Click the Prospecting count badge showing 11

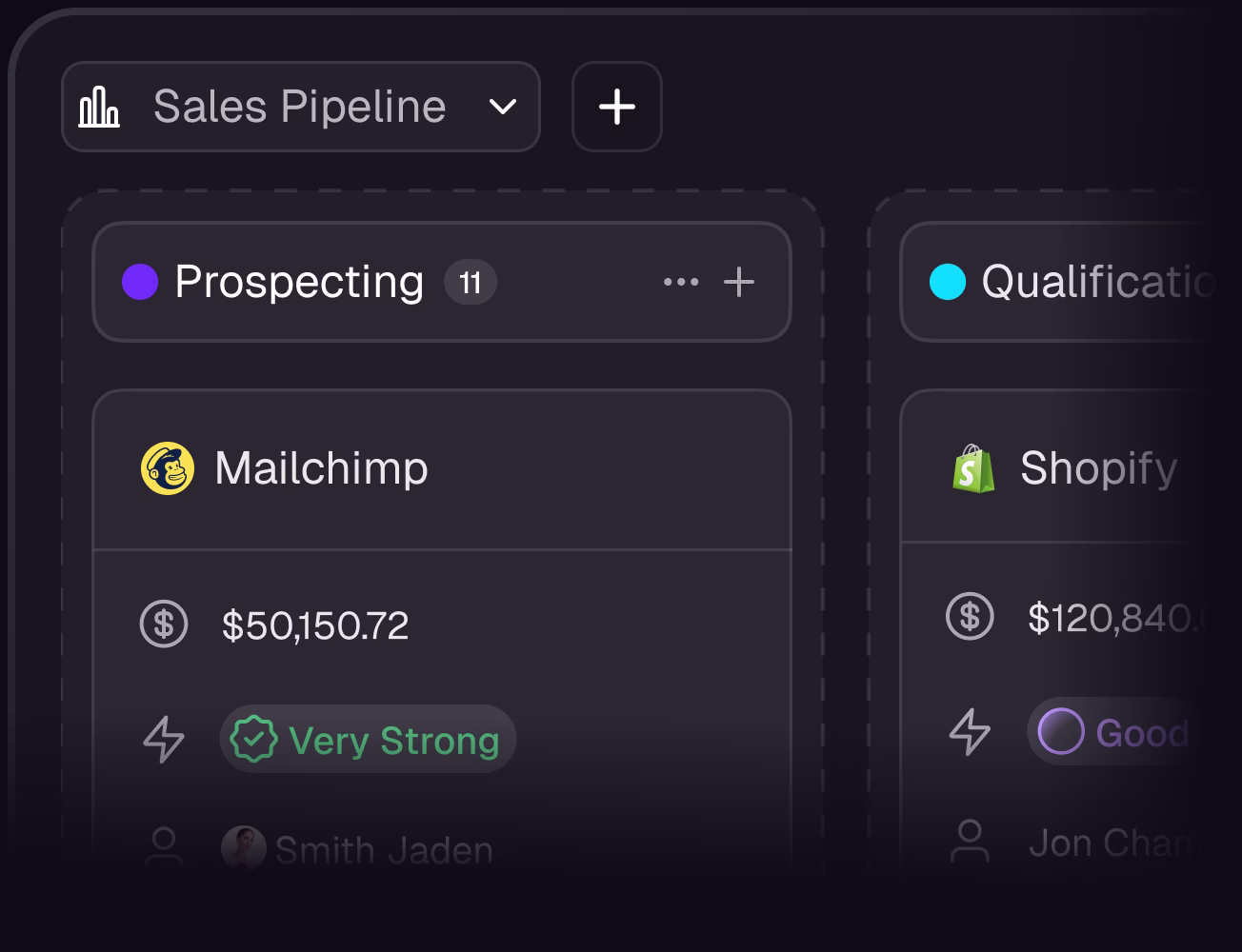point(470,283)
